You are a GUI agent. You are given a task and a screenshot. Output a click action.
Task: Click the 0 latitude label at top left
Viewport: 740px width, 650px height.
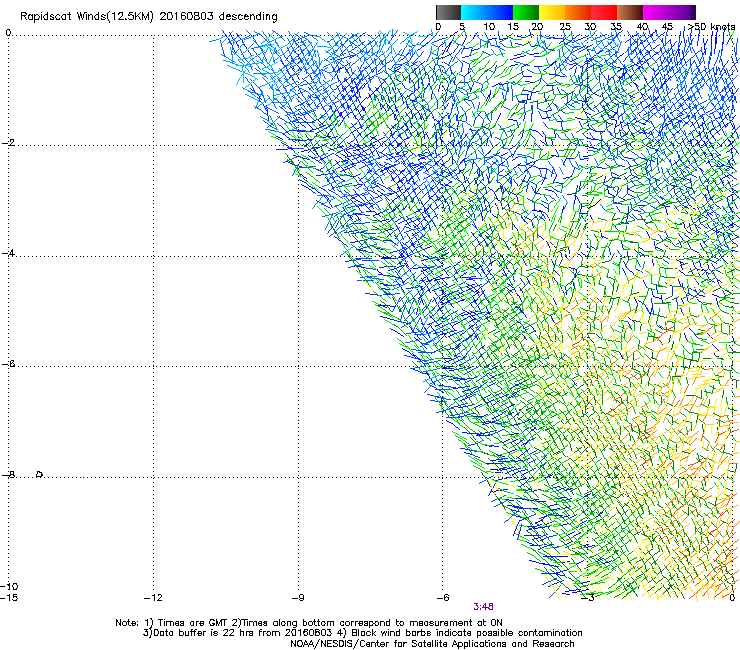(8, 33)
